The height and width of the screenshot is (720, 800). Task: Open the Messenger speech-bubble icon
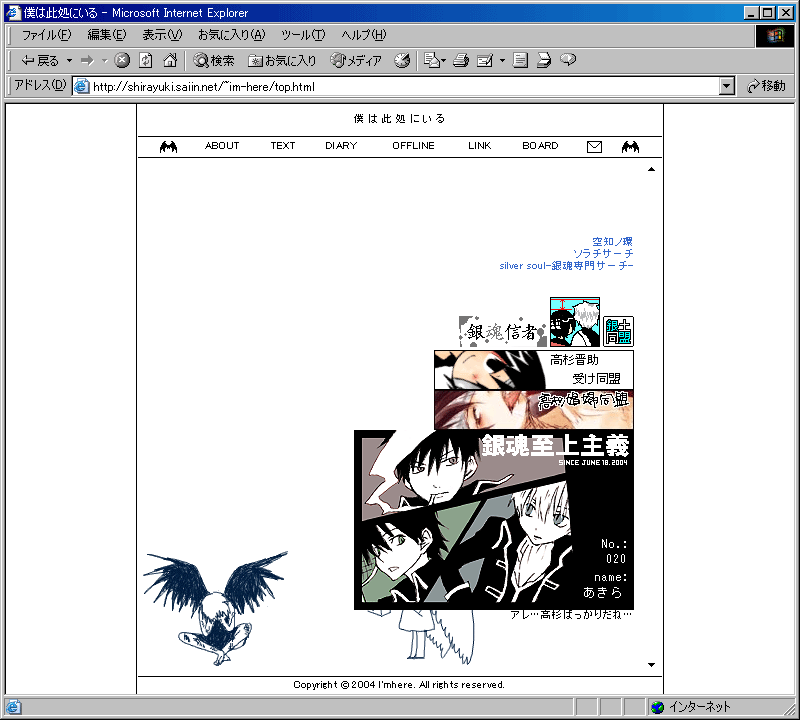pos(568,60)
